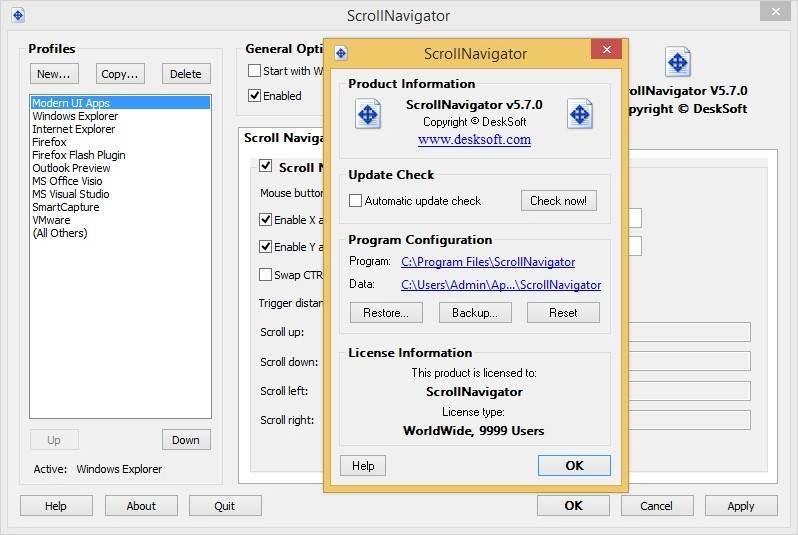The height and width of the screenshot is (535, 798).
Task: Uncheck the Enabled checkbox
Action: [x=254, y=95]
